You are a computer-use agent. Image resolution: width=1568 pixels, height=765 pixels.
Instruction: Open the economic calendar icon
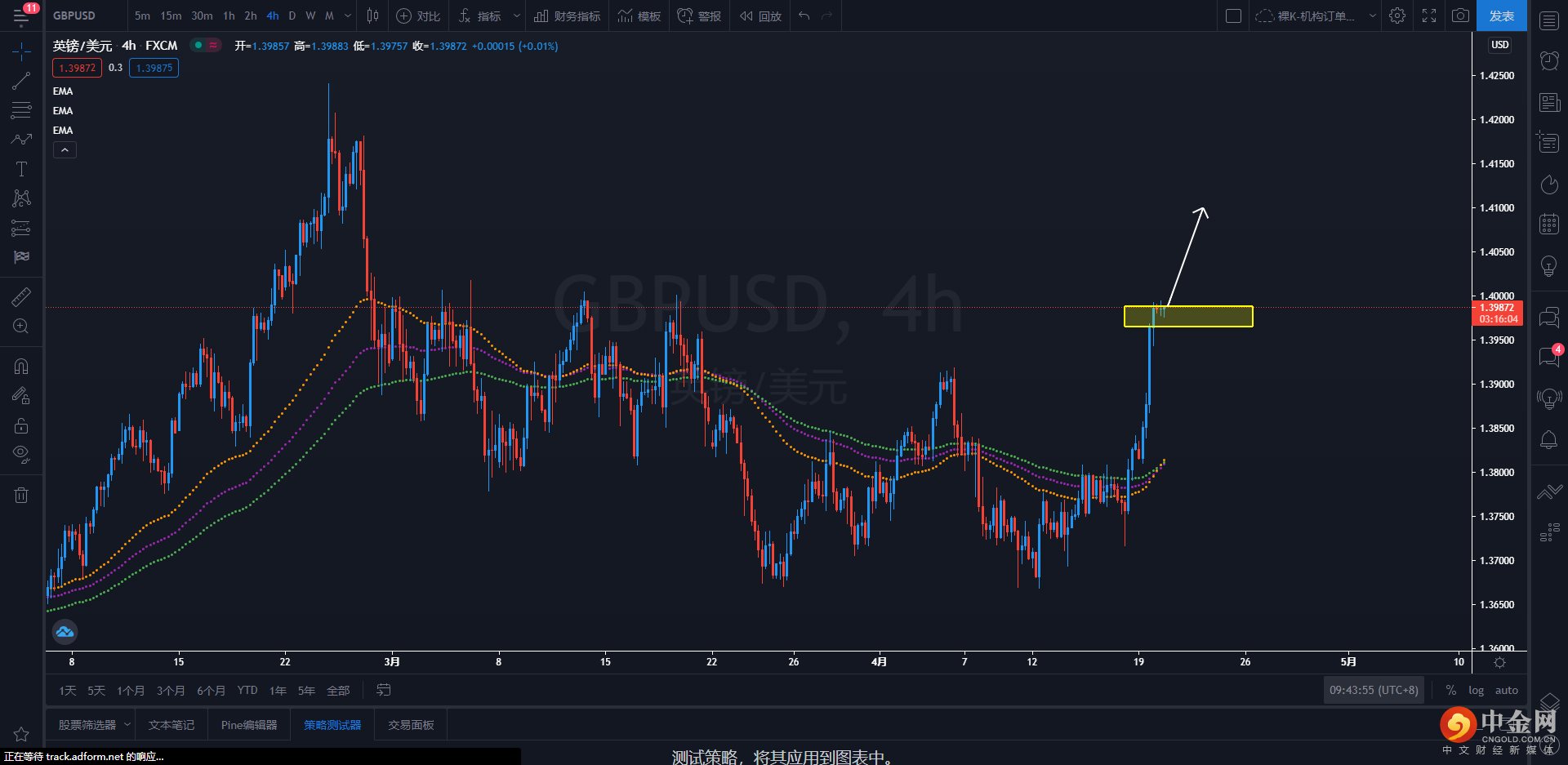pyautogui.click(x=1549, y=224)
